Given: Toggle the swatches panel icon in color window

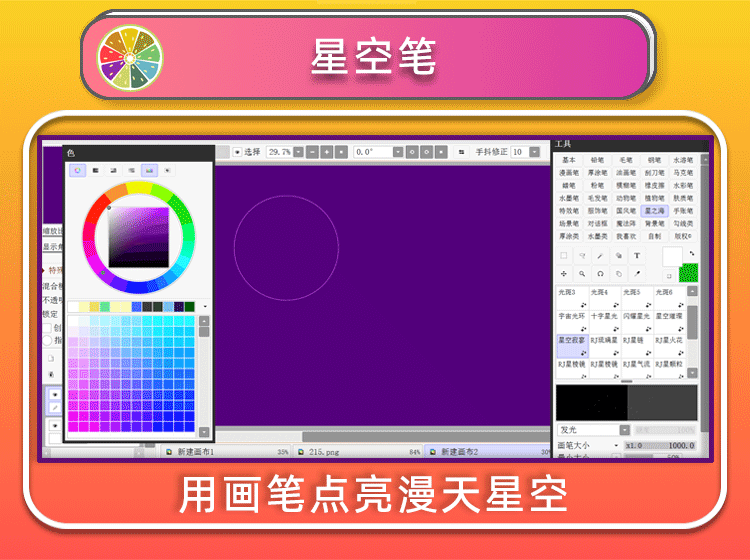Looking at the screenshot, I should [149, 170].
